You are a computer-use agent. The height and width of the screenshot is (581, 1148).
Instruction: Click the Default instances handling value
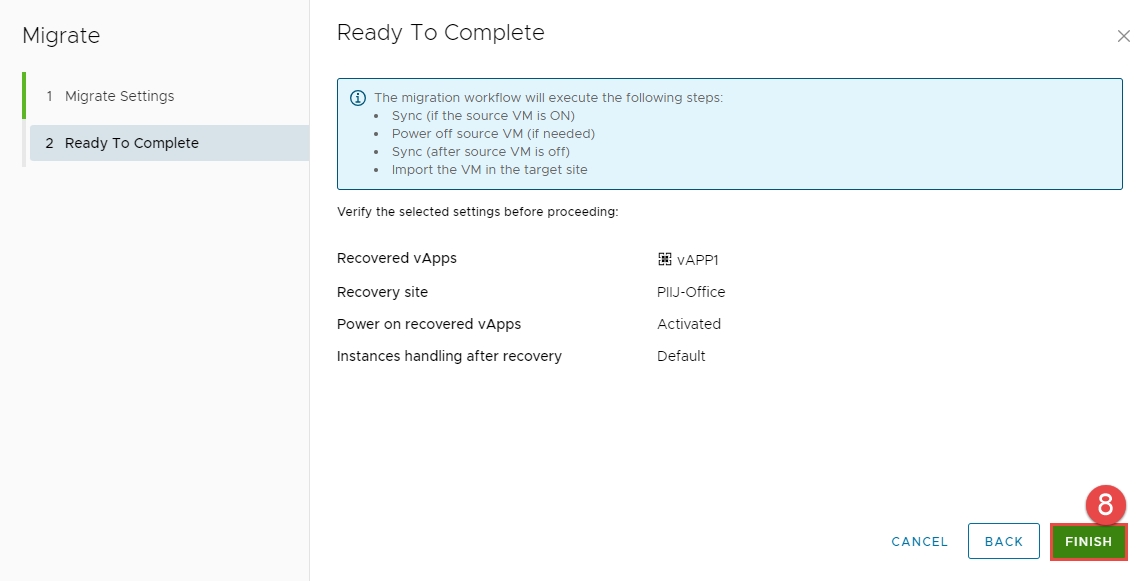point(681,356)
